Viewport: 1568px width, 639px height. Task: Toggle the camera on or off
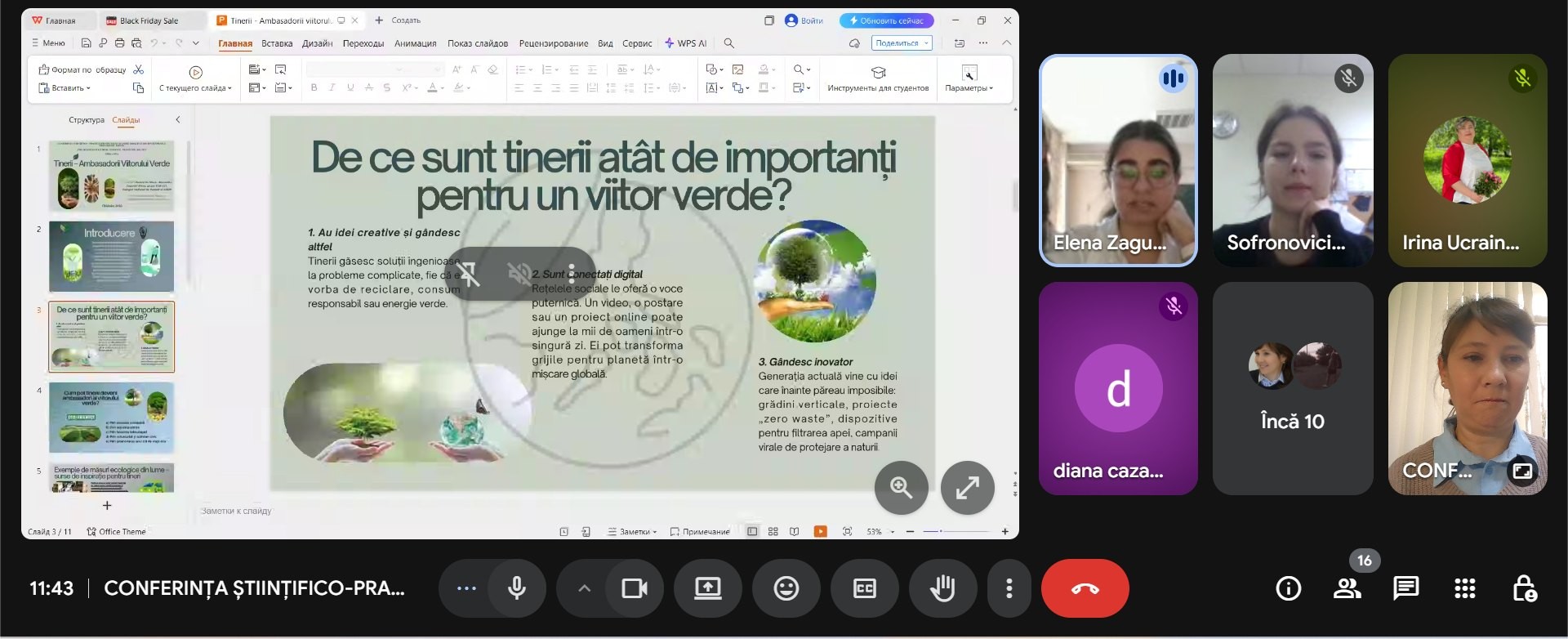[634, 588]
